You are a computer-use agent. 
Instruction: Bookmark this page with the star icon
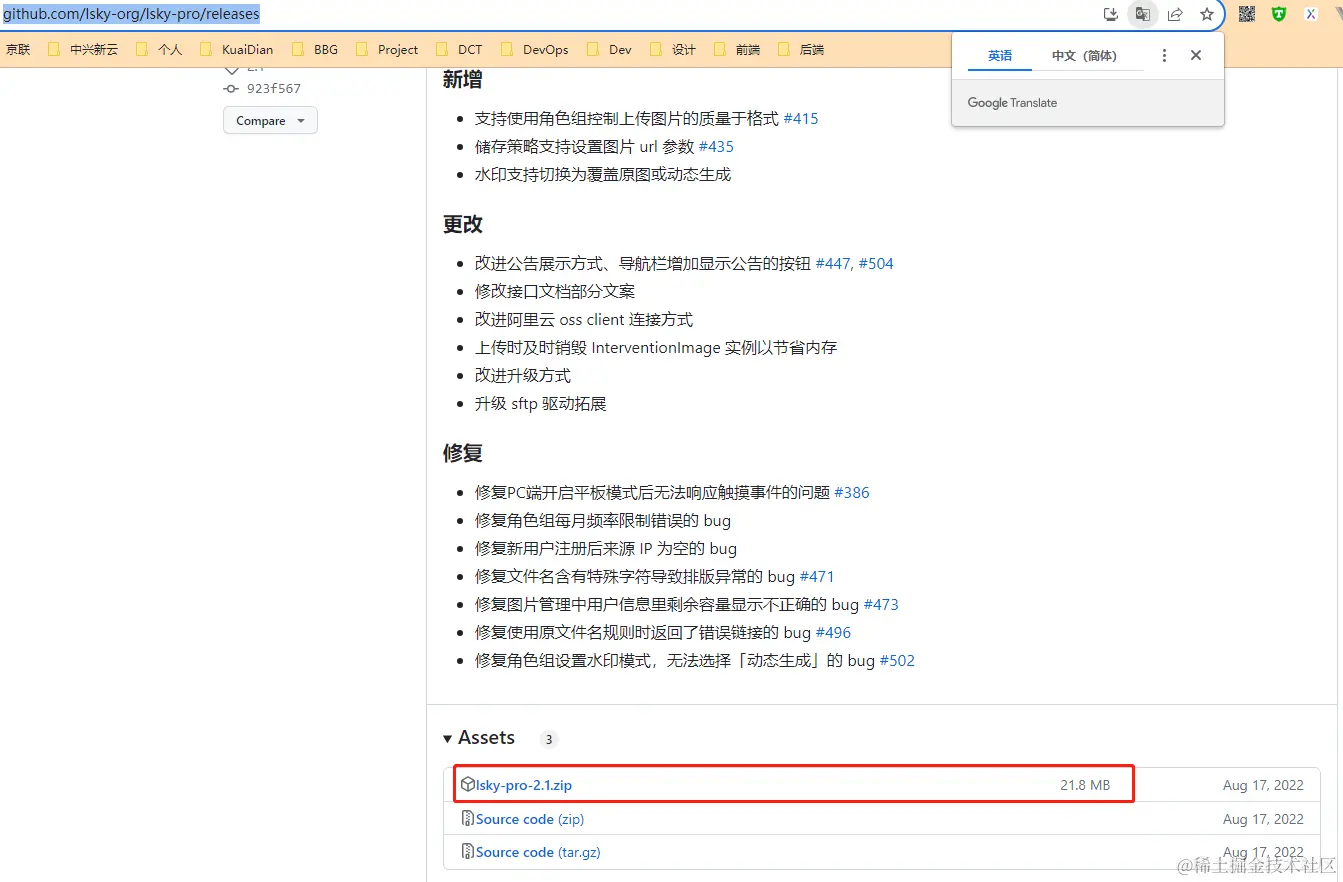(1207, 14)
